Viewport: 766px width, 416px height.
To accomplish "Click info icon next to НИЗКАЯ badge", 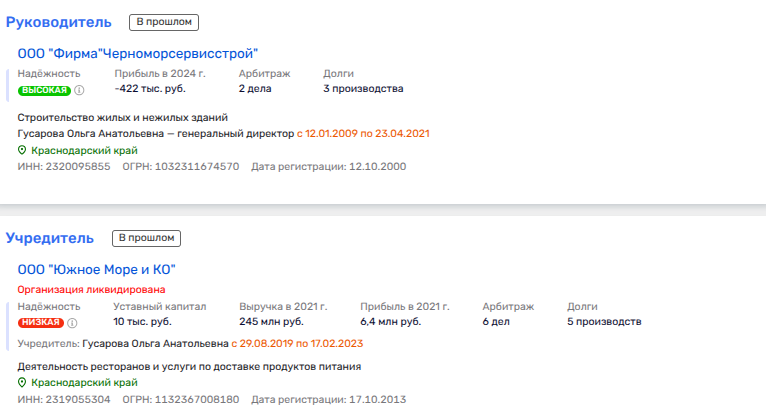I will (72, 323).
